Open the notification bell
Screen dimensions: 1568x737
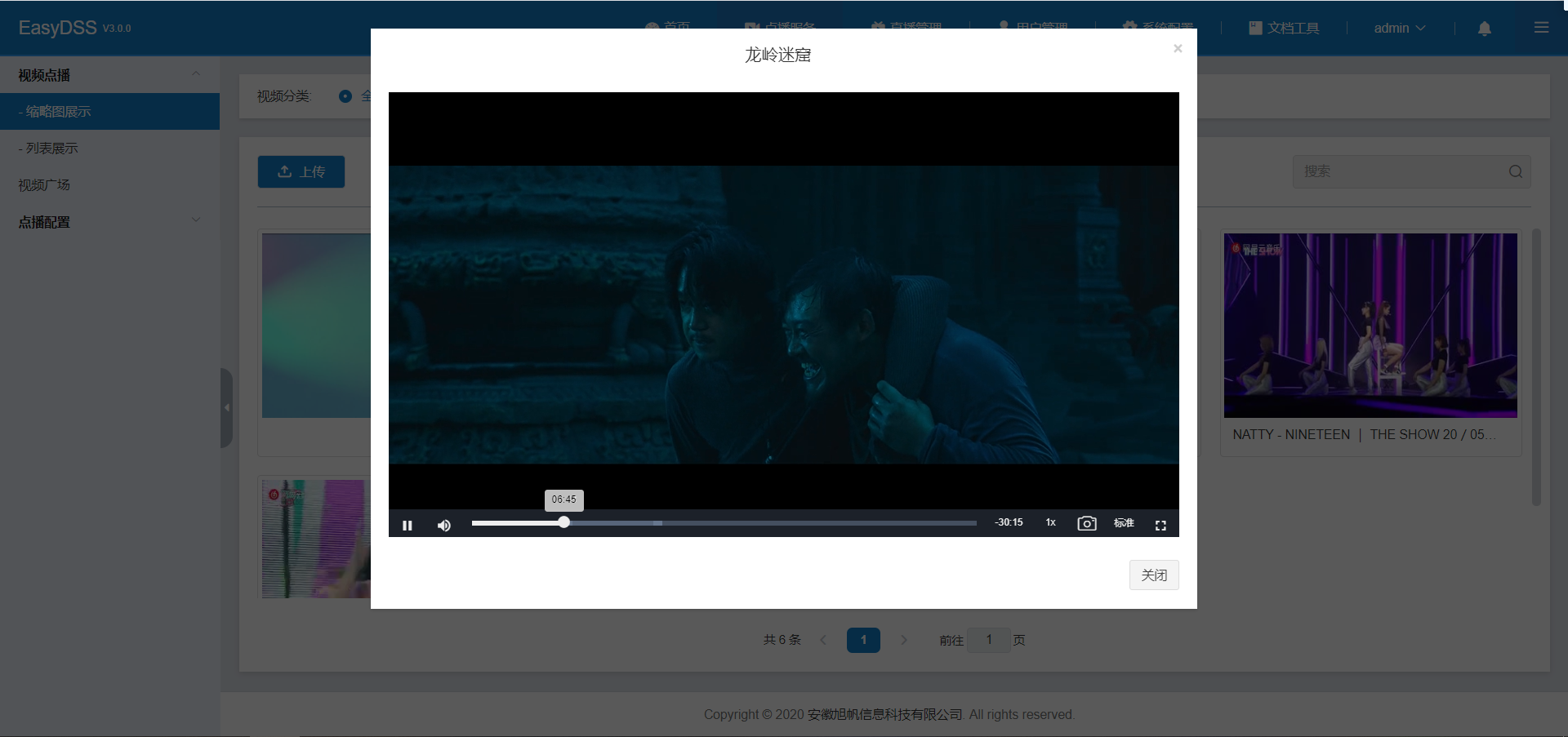tap(1485, 29)
